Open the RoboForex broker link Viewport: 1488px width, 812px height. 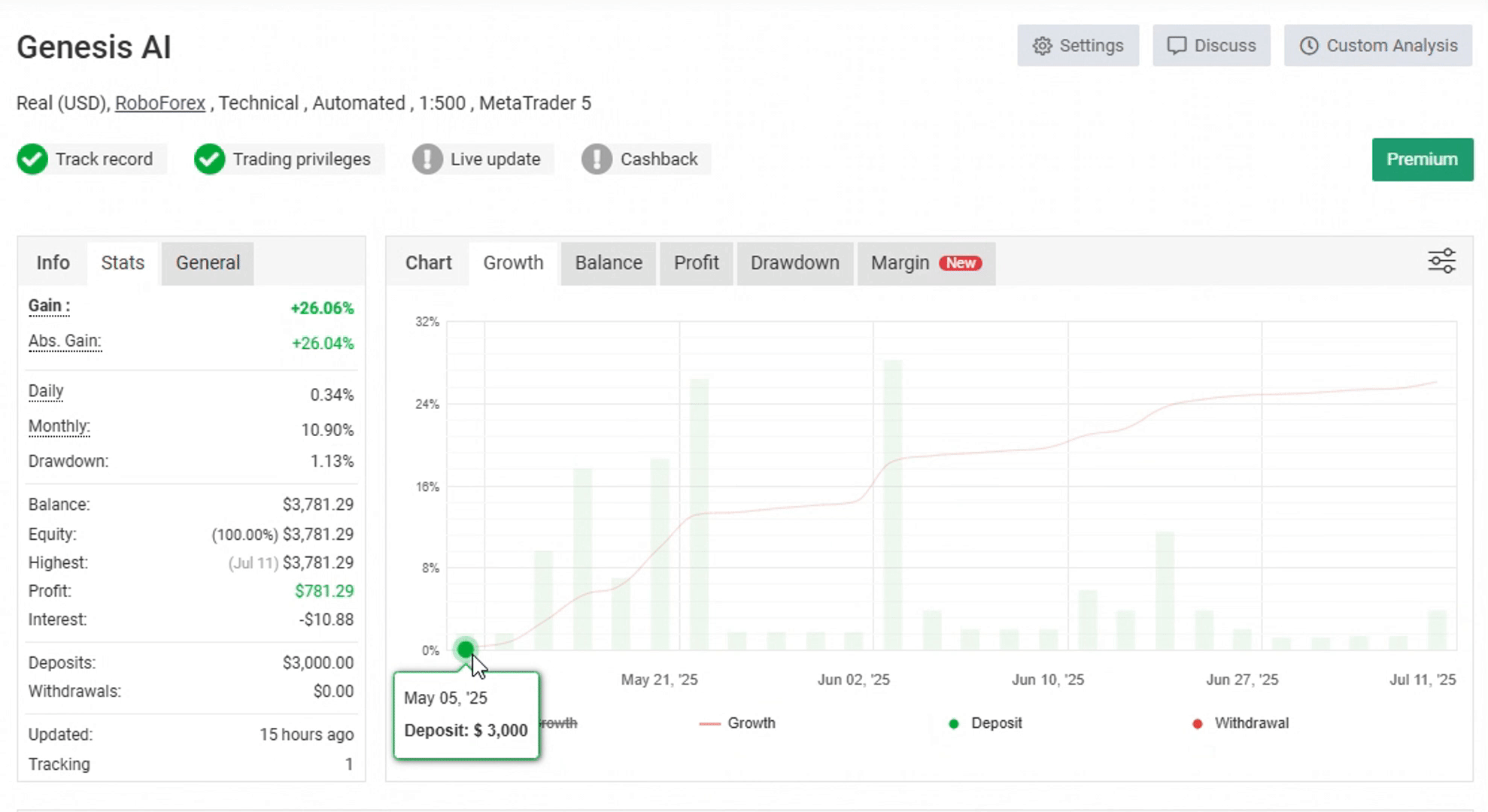click(x=159, y=103)
